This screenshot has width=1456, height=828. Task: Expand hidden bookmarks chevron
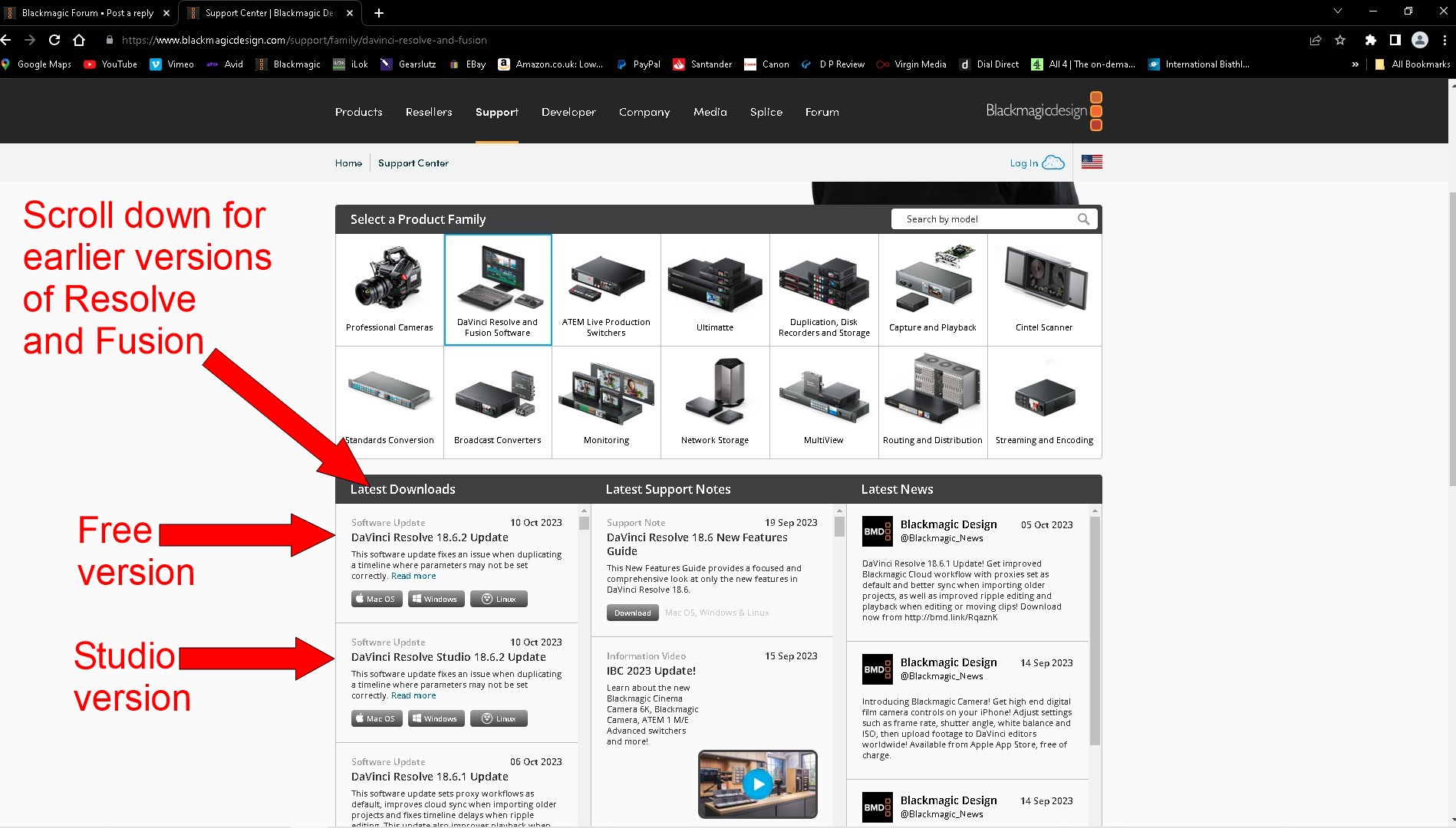(1356, 64)
